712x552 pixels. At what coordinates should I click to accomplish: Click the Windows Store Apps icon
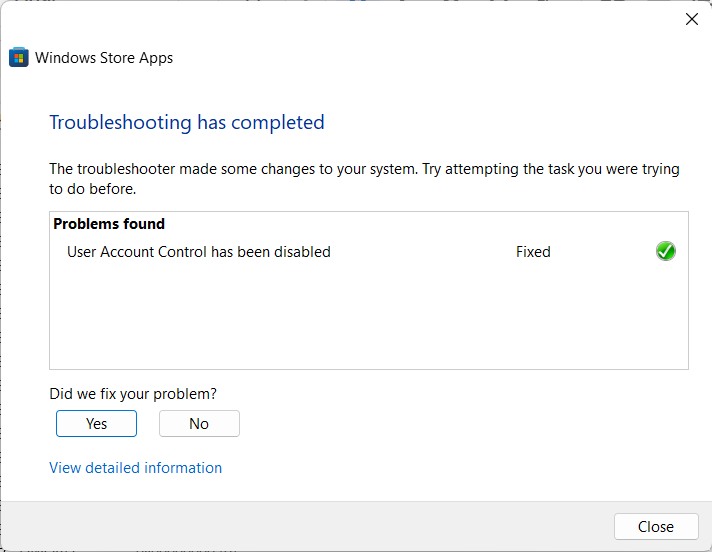point(19,57)
